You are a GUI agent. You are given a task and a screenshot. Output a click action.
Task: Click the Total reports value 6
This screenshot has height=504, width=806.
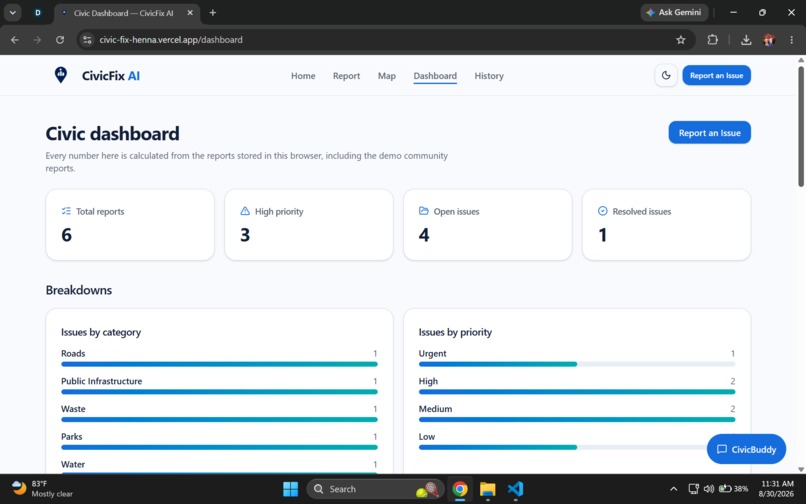coord(66,235)
